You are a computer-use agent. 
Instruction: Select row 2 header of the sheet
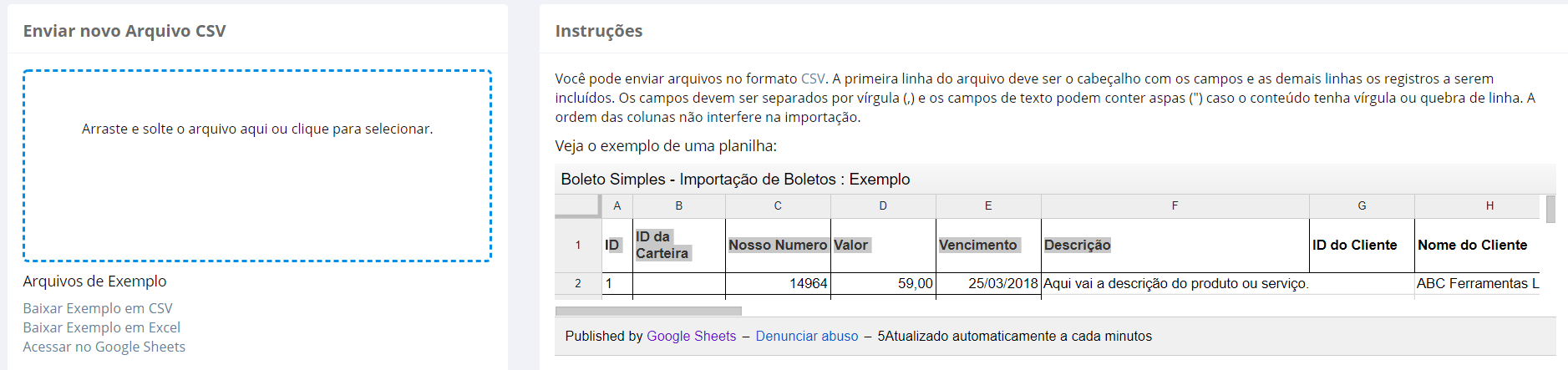[578, 283]
